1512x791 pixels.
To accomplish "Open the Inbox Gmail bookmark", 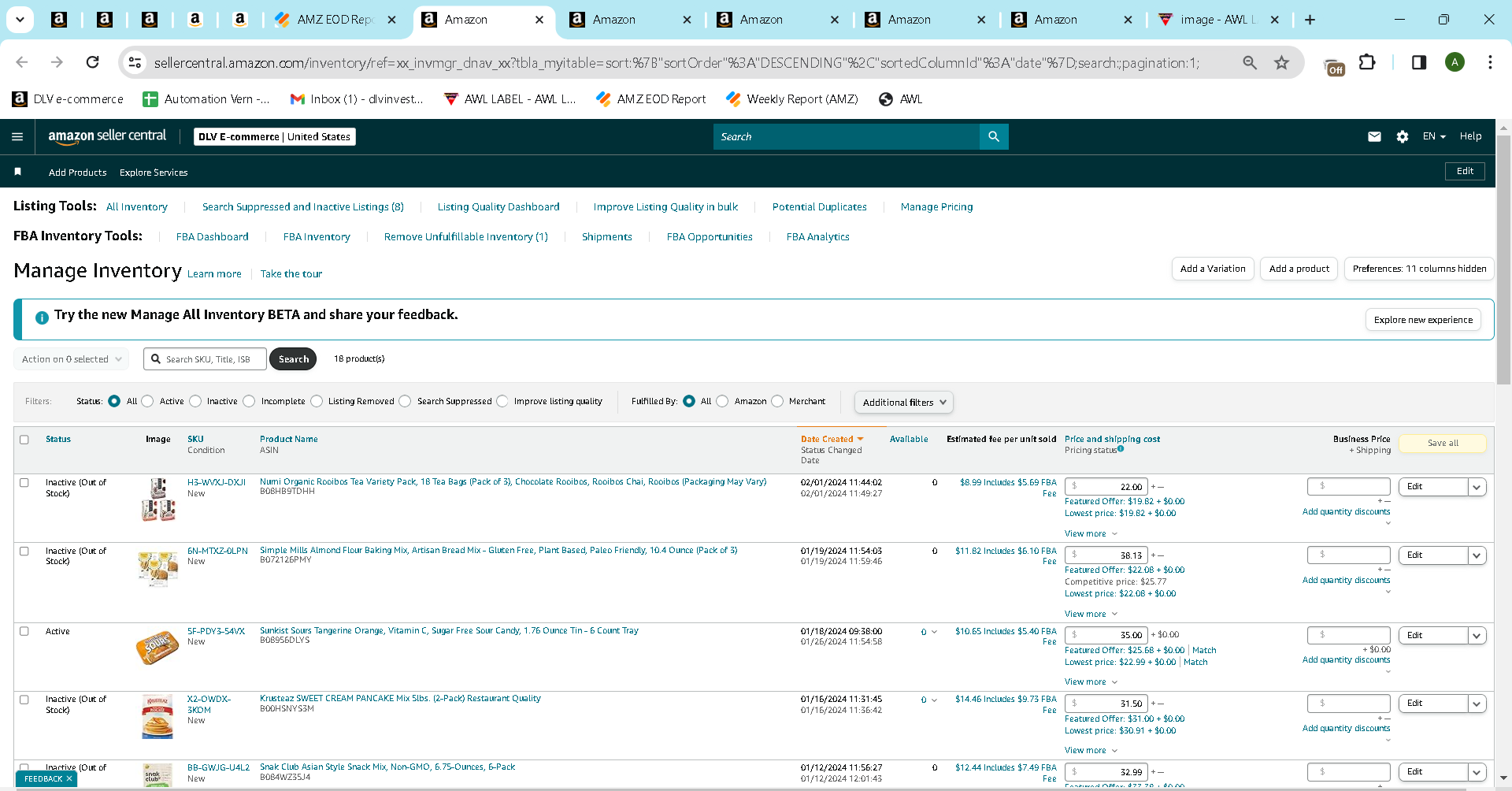I will click(357, 99).
